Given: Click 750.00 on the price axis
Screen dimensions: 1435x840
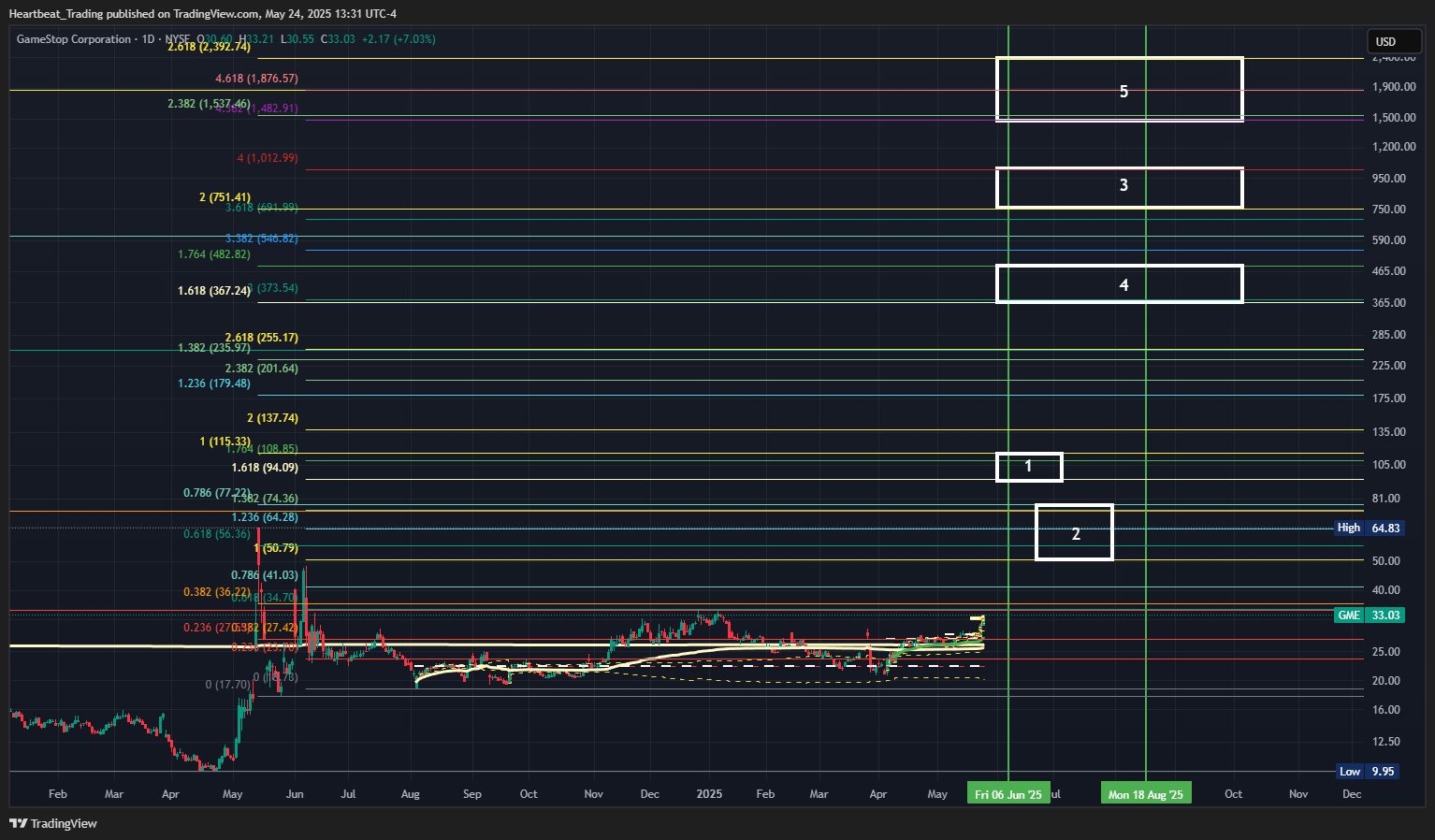Looking at the screenshot, I should [1389, 210].
